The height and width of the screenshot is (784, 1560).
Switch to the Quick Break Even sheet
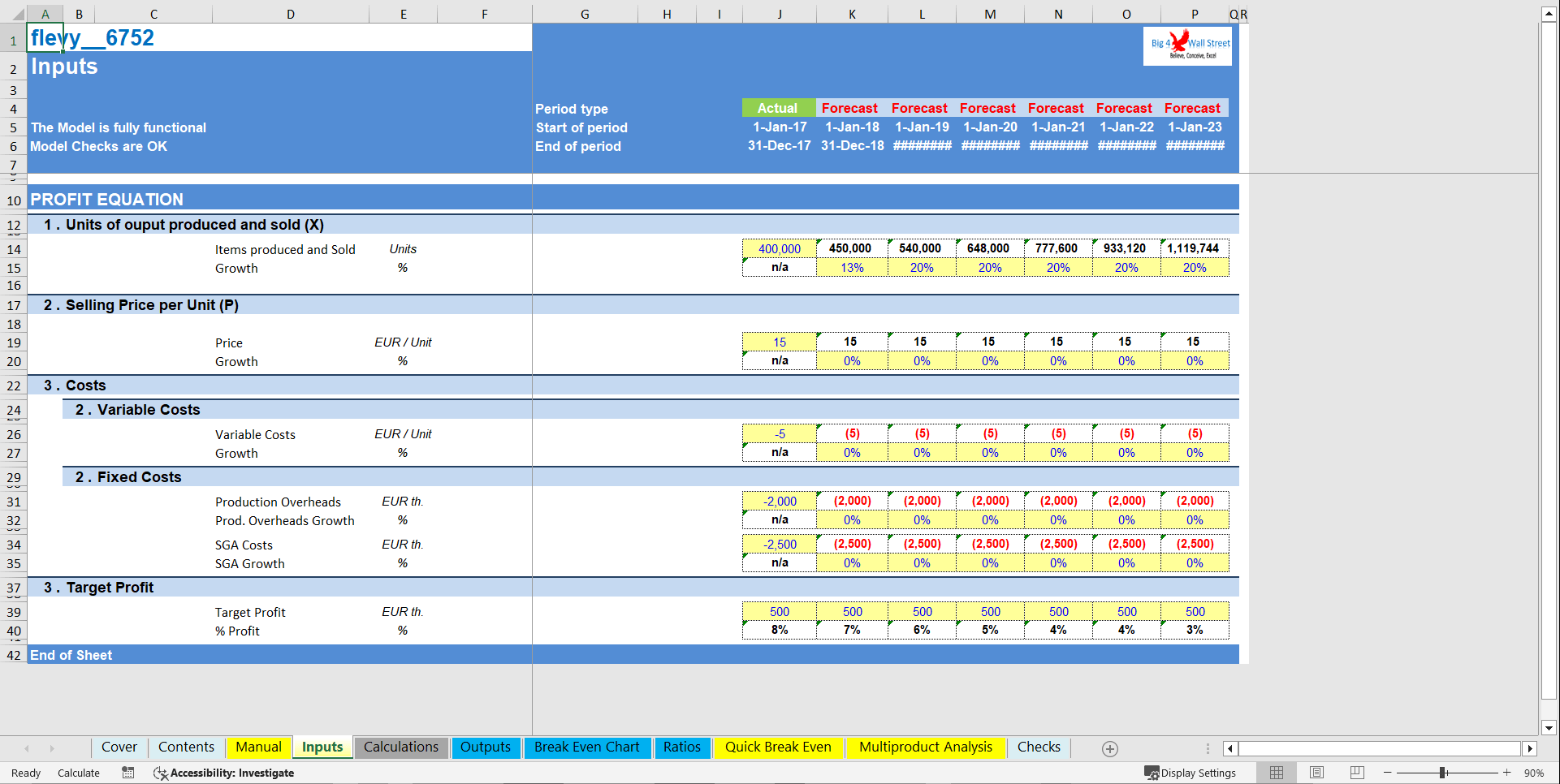click(778, 747)
